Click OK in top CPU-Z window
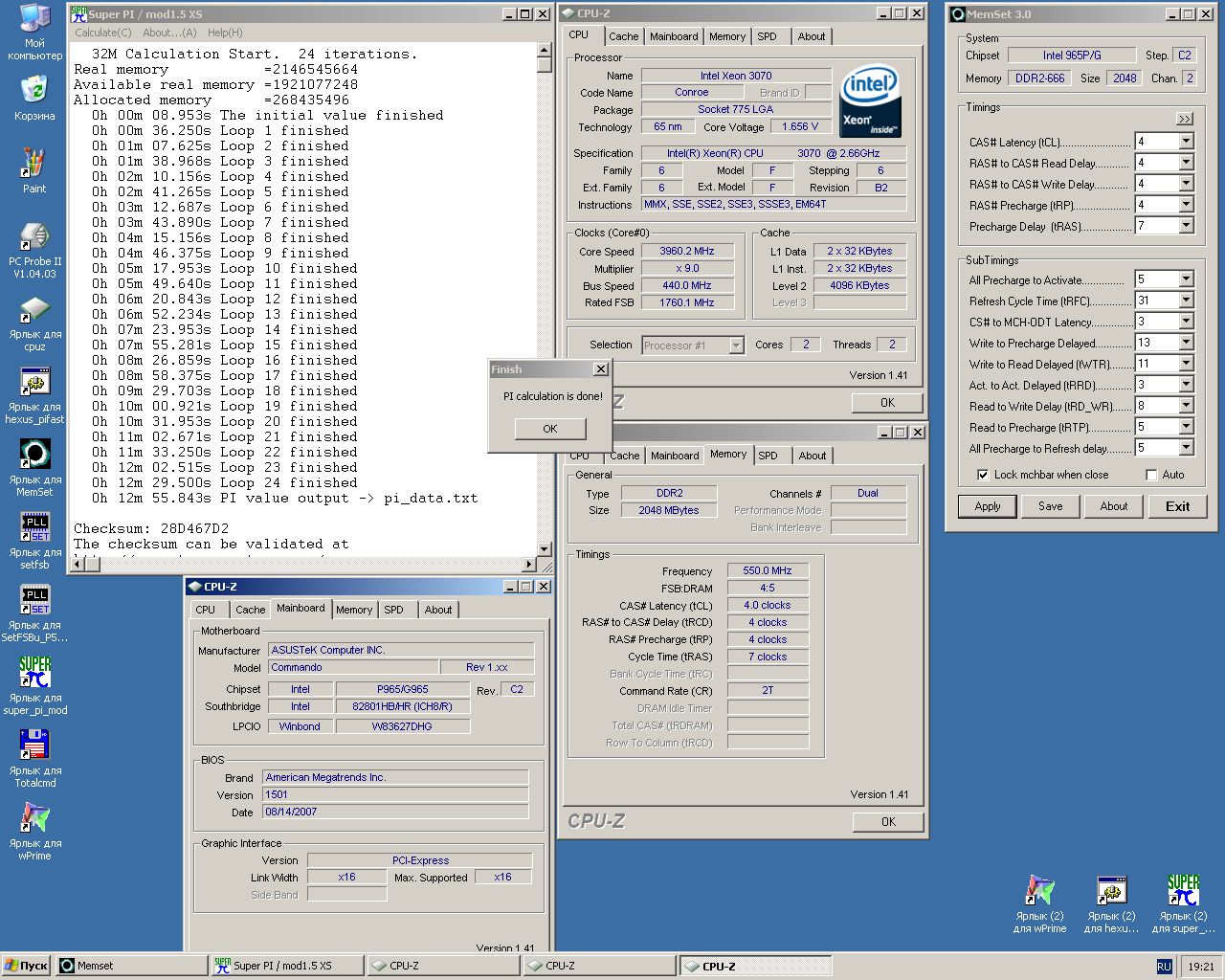This screenshot has width=1225, height=980. 888,403
